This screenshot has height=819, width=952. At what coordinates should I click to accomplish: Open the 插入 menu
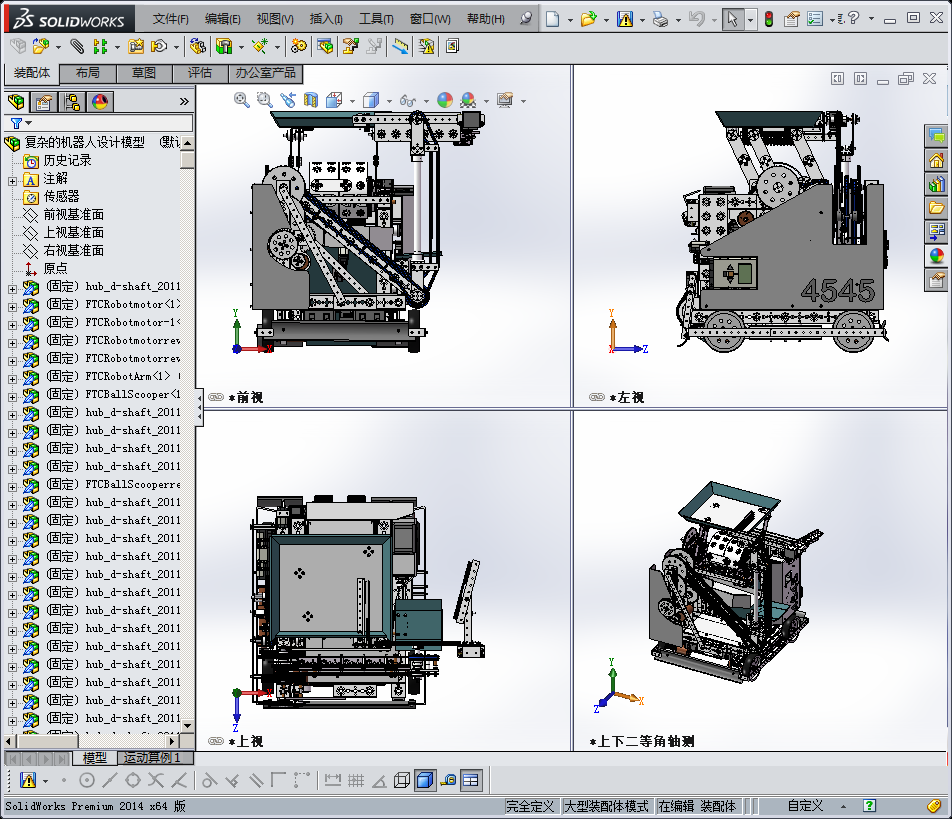(326, 19)
